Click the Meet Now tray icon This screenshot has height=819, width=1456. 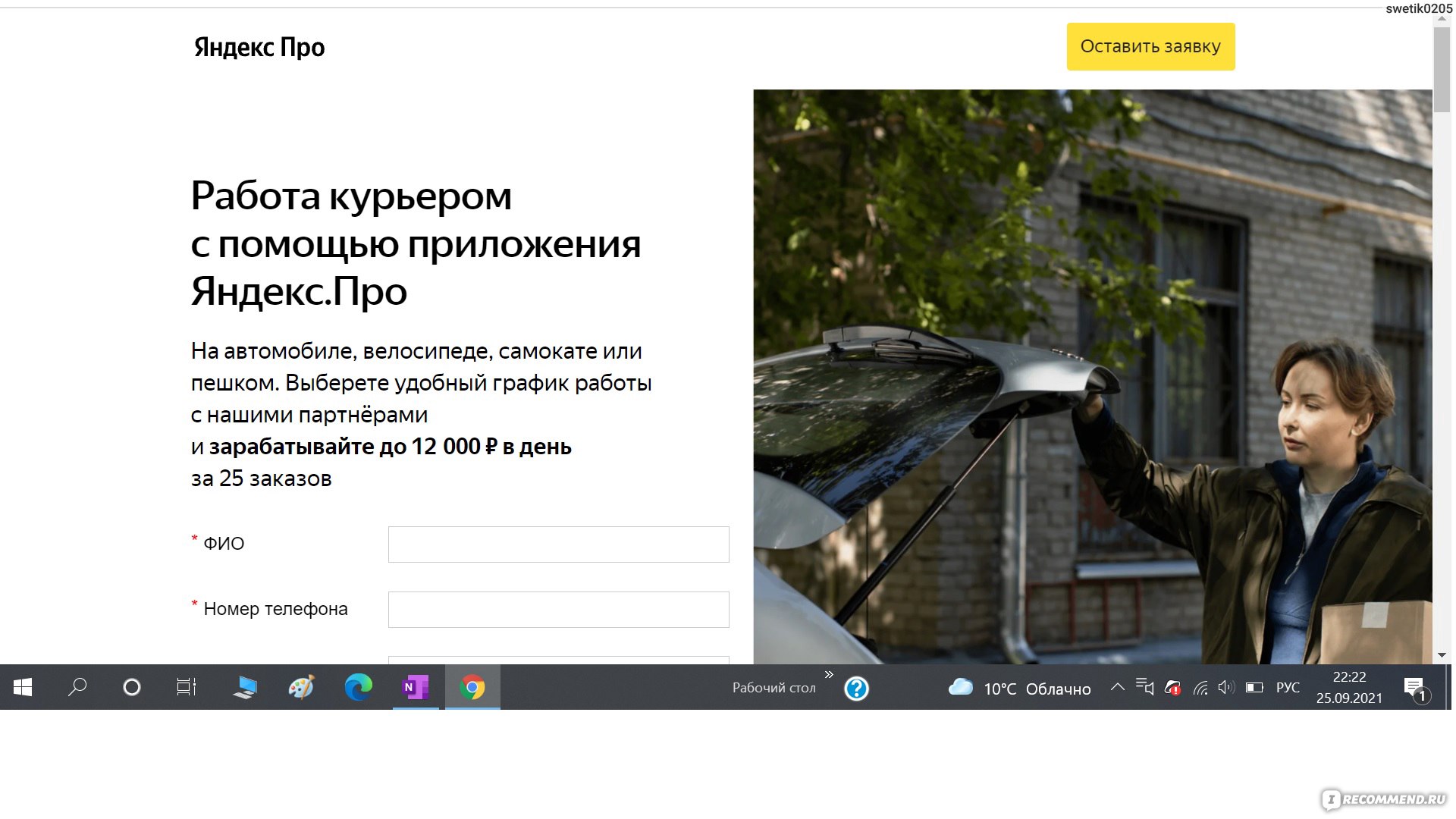click(x=1145, y=688)
